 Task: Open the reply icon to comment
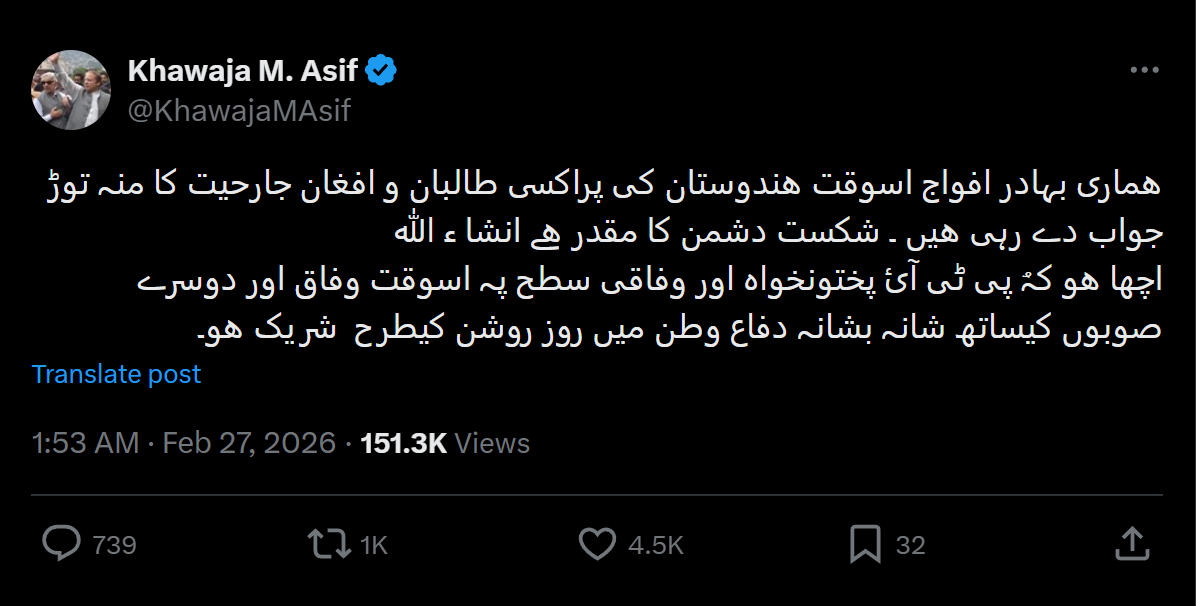pos(64,544)
